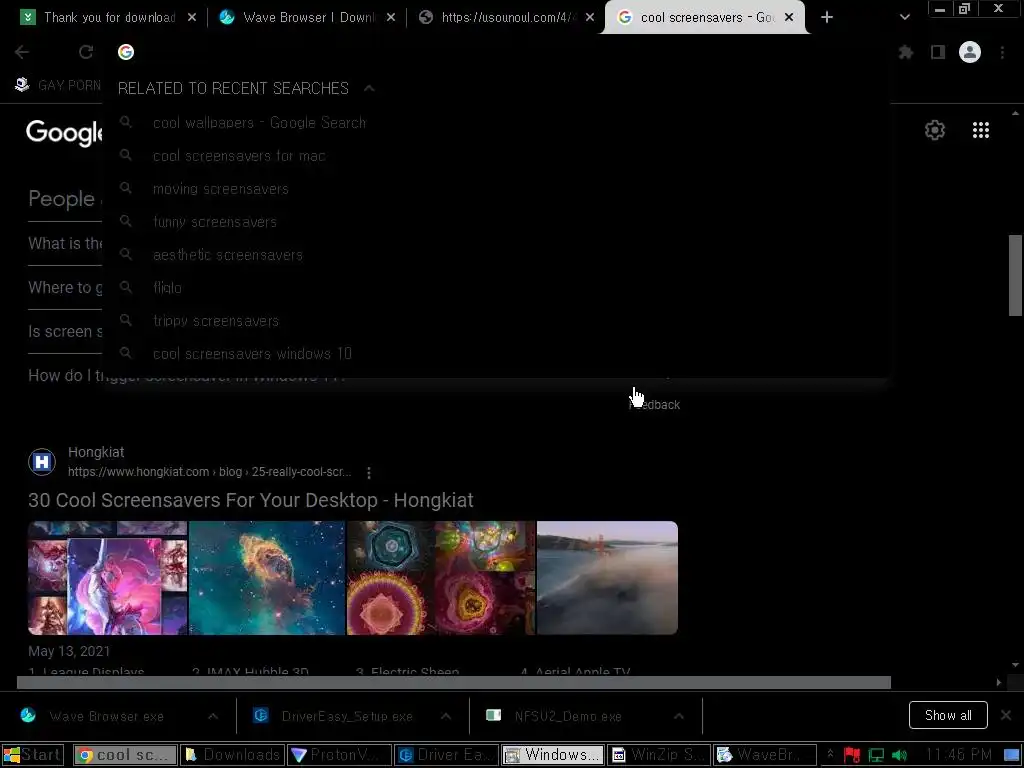Open DriverEasy_Setup.exe download options arrow

point(445,716)
